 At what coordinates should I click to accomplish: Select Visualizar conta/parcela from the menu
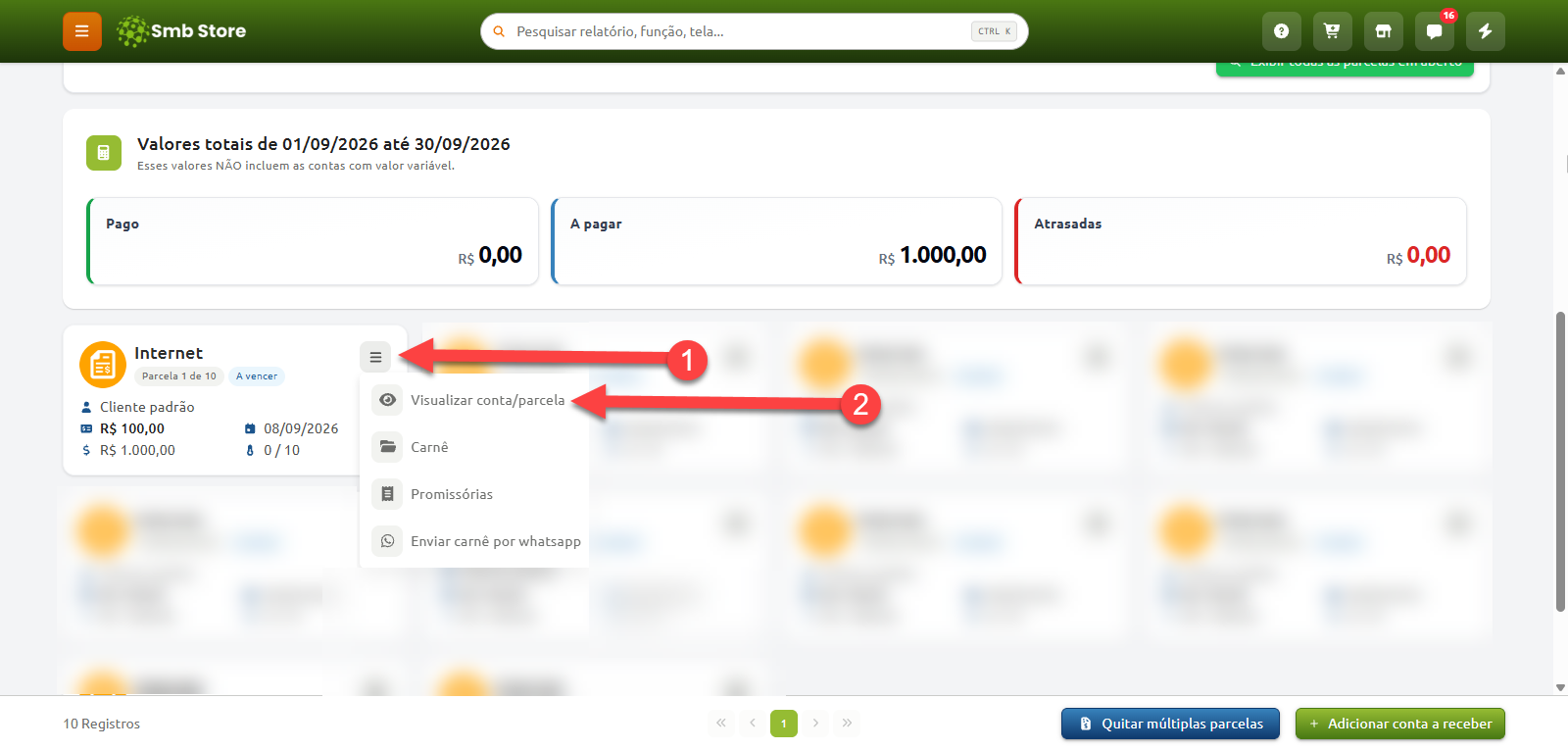487,400
